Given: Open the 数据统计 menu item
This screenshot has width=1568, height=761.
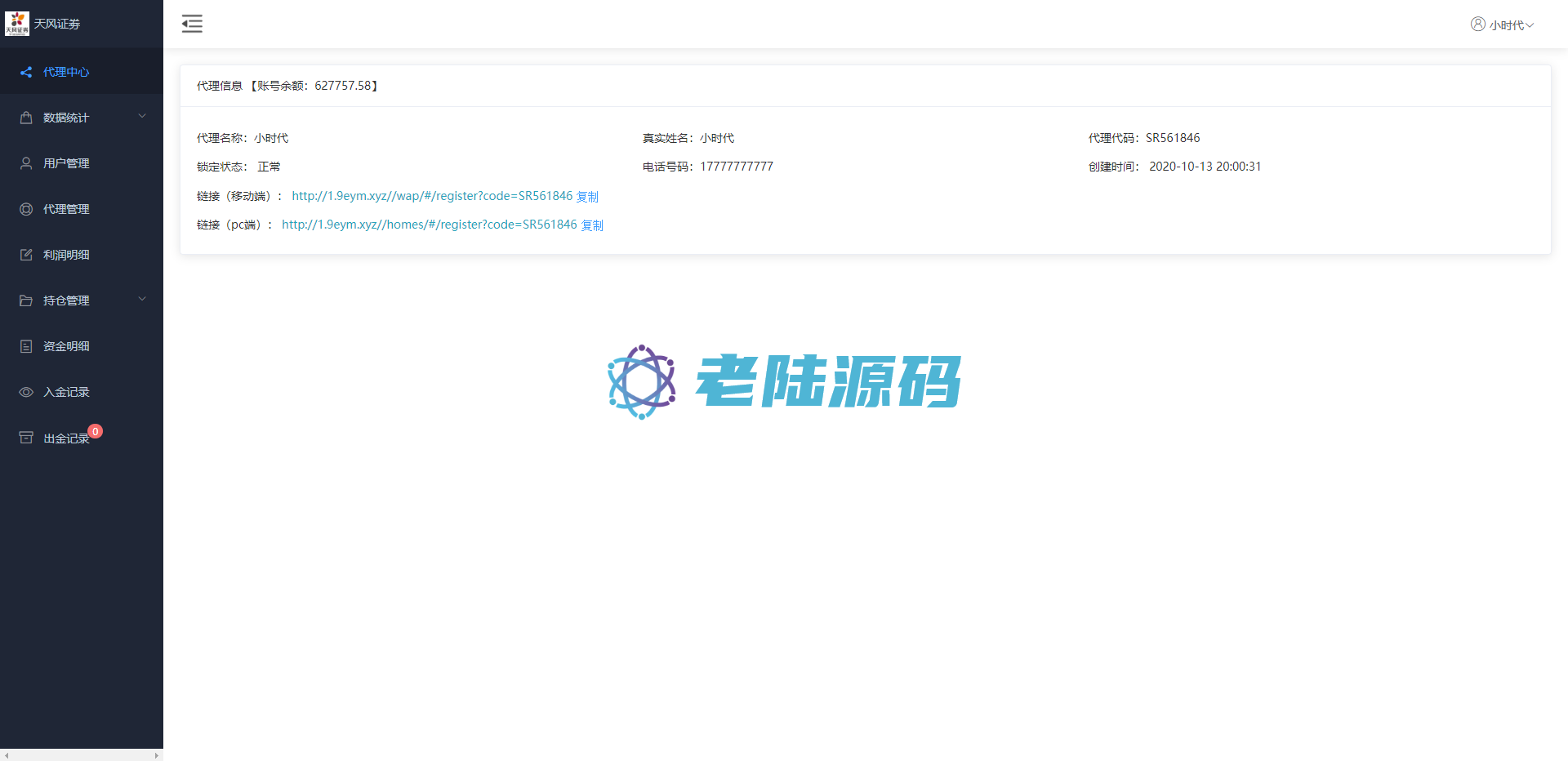Looking at the screenshot, I should coord(82,118).
